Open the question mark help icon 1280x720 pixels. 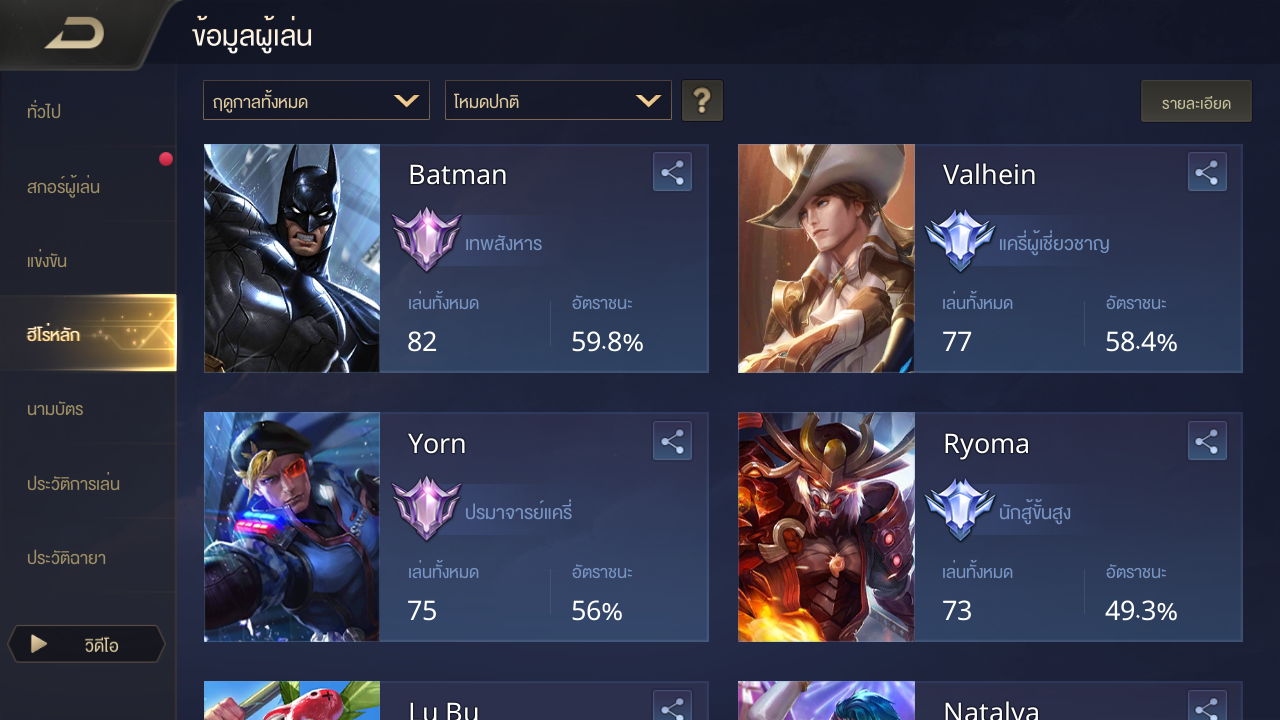coord(702,101)
